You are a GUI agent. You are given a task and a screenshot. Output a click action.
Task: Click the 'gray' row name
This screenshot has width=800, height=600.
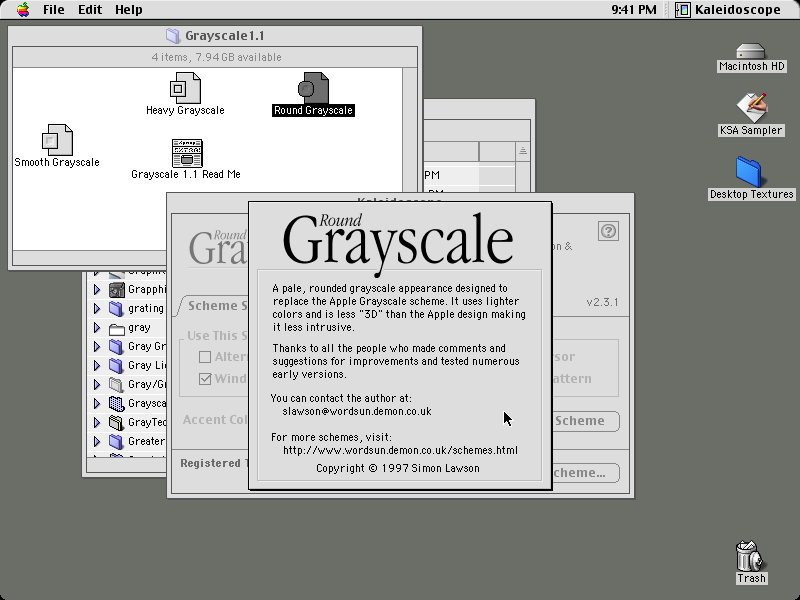[139, 328]
